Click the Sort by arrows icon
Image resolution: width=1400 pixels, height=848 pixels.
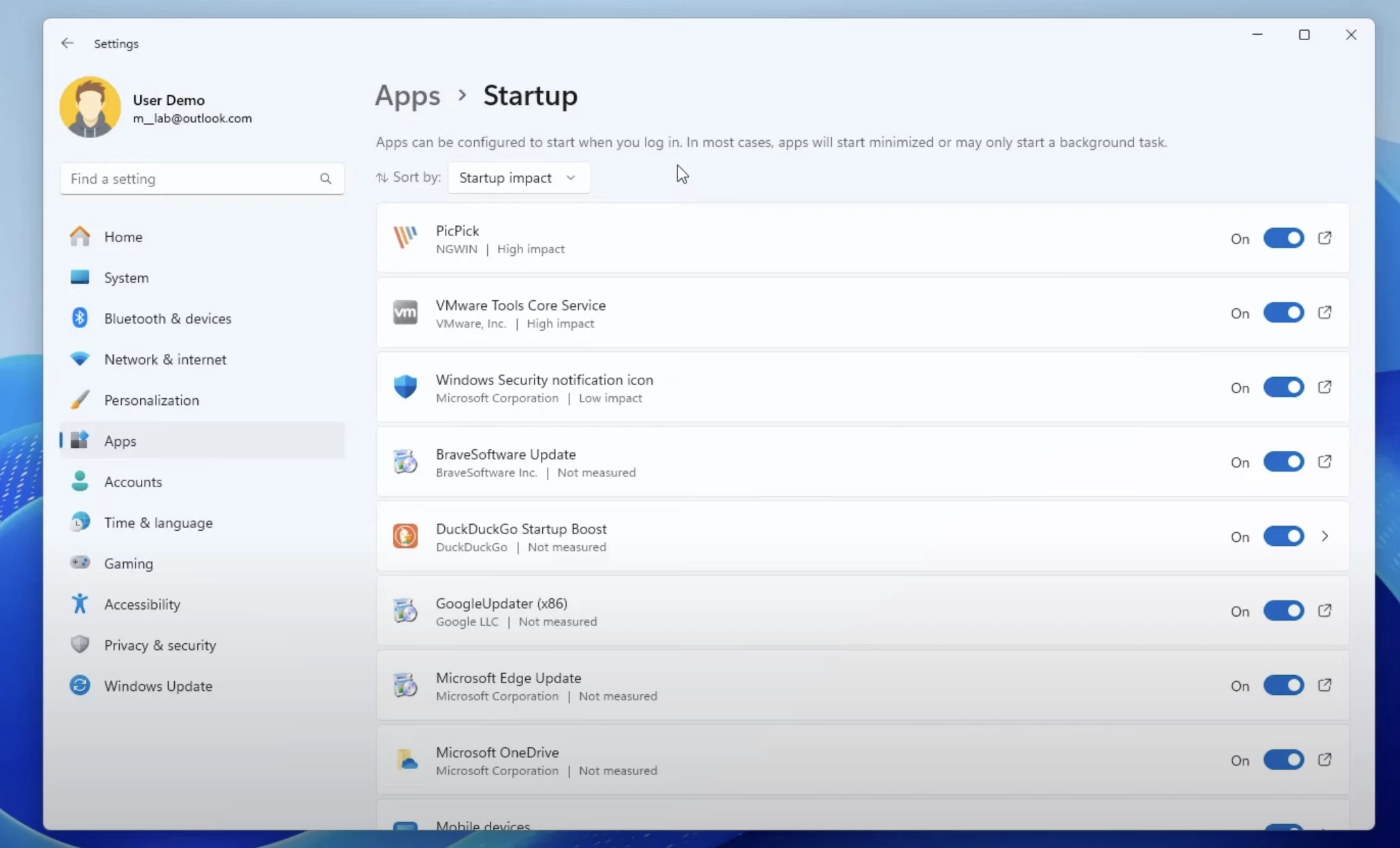point(382,178)
